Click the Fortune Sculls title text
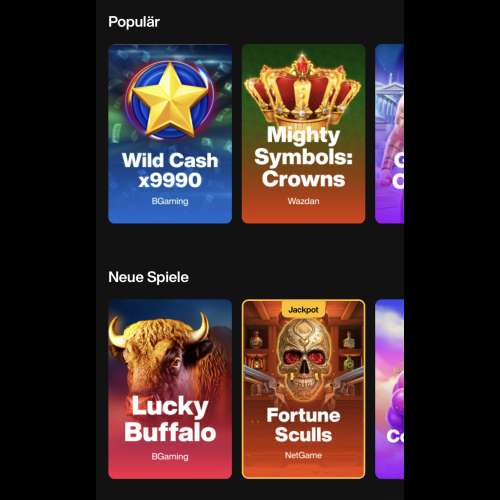Screen dimensions: 500x500 tap(303, 425)
